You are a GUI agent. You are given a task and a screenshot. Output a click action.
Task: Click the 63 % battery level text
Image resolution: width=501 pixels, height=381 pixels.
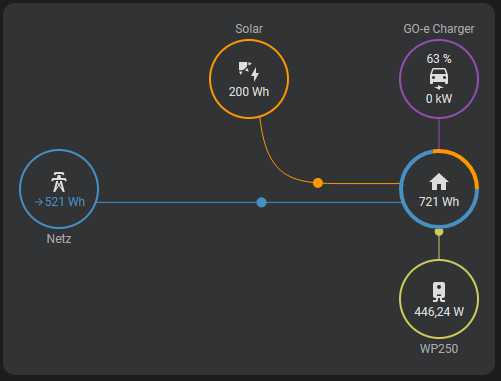click(439, 59)
